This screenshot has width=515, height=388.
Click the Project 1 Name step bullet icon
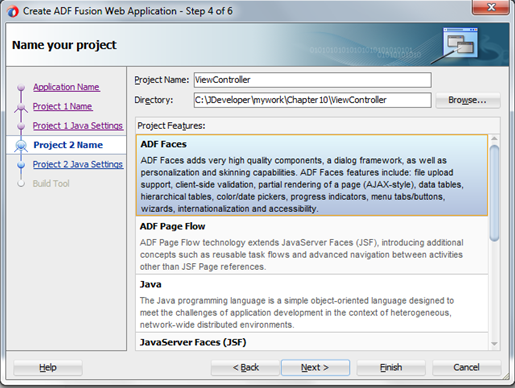point(21,107)
